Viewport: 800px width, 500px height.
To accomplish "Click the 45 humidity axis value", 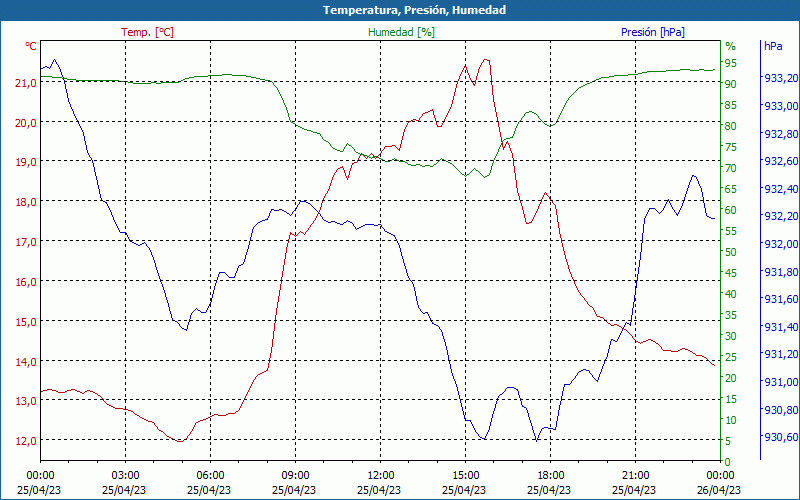I will pyautogui.click(x=731, y=273).
